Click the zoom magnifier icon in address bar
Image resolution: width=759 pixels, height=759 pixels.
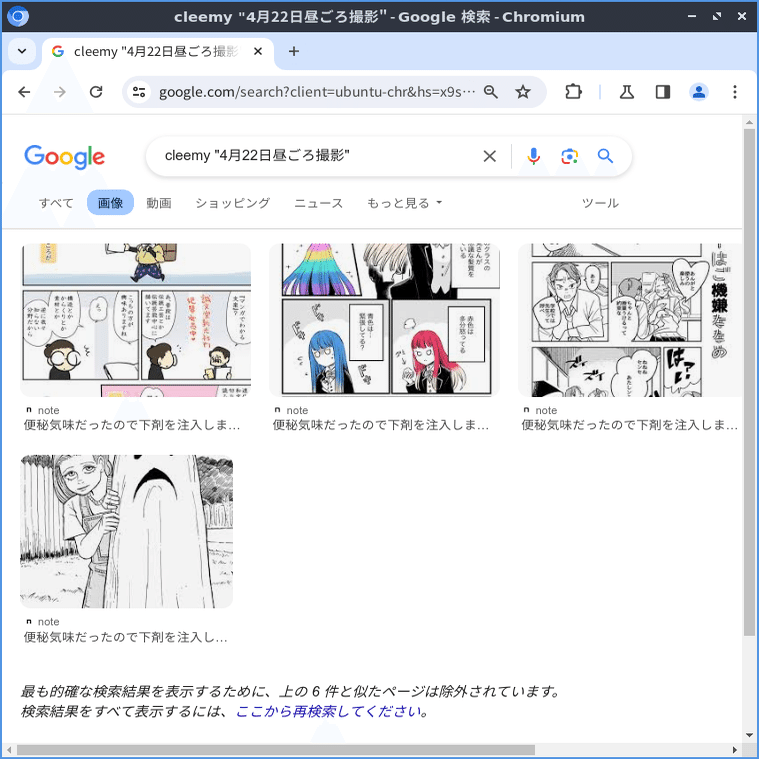(x=490, y=92)
